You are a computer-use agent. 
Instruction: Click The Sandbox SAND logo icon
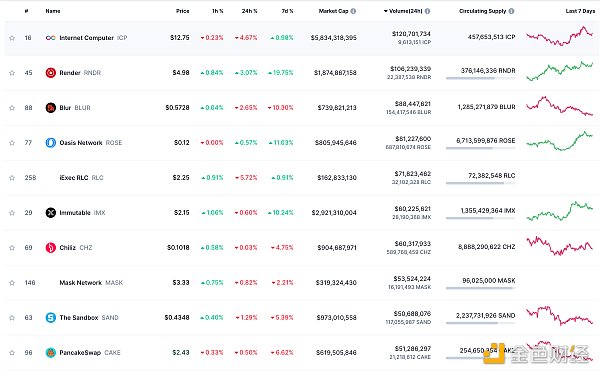[51, 318]
